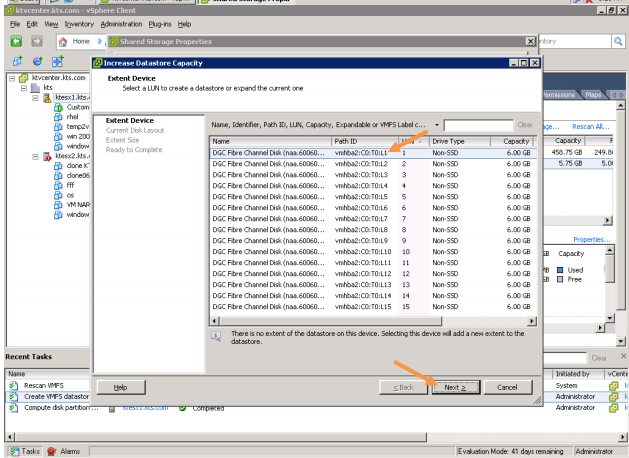This screenshot has width=629, height=458.
Task: Select disk row with path vmhba2:C0:T0:L5
Action: pos(372,197)
